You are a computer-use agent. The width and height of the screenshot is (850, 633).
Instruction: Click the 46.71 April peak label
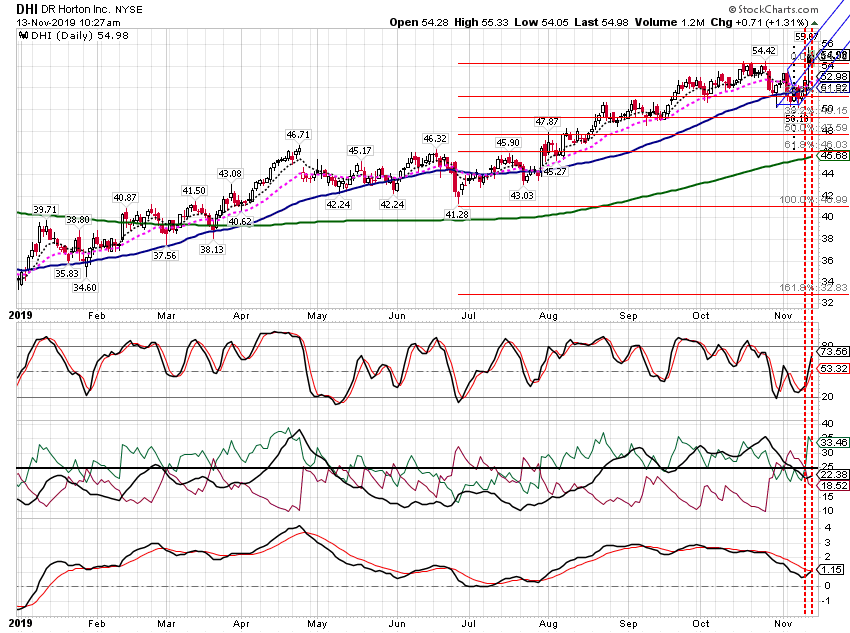pos(298,134)
